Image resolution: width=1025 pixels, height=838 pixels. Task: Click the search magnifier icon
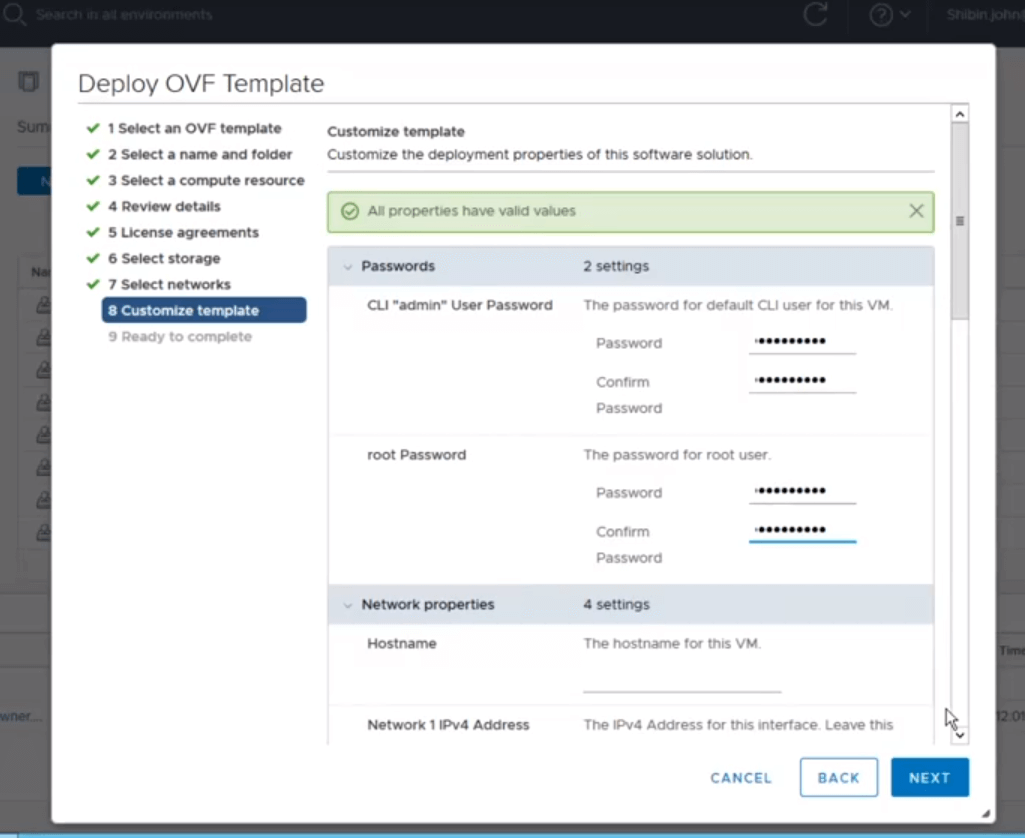[14, 15]
